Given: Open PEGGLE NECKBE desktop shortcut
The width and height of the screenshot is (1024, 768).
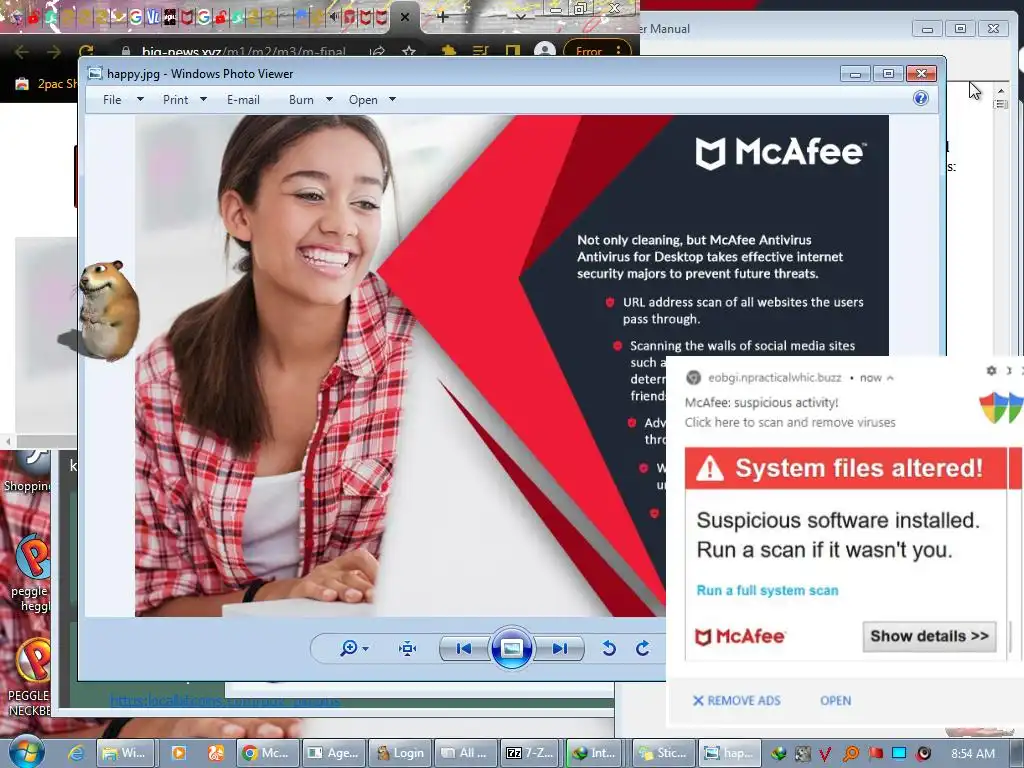Looking at the screenshot, I should [x=29, y=677].
